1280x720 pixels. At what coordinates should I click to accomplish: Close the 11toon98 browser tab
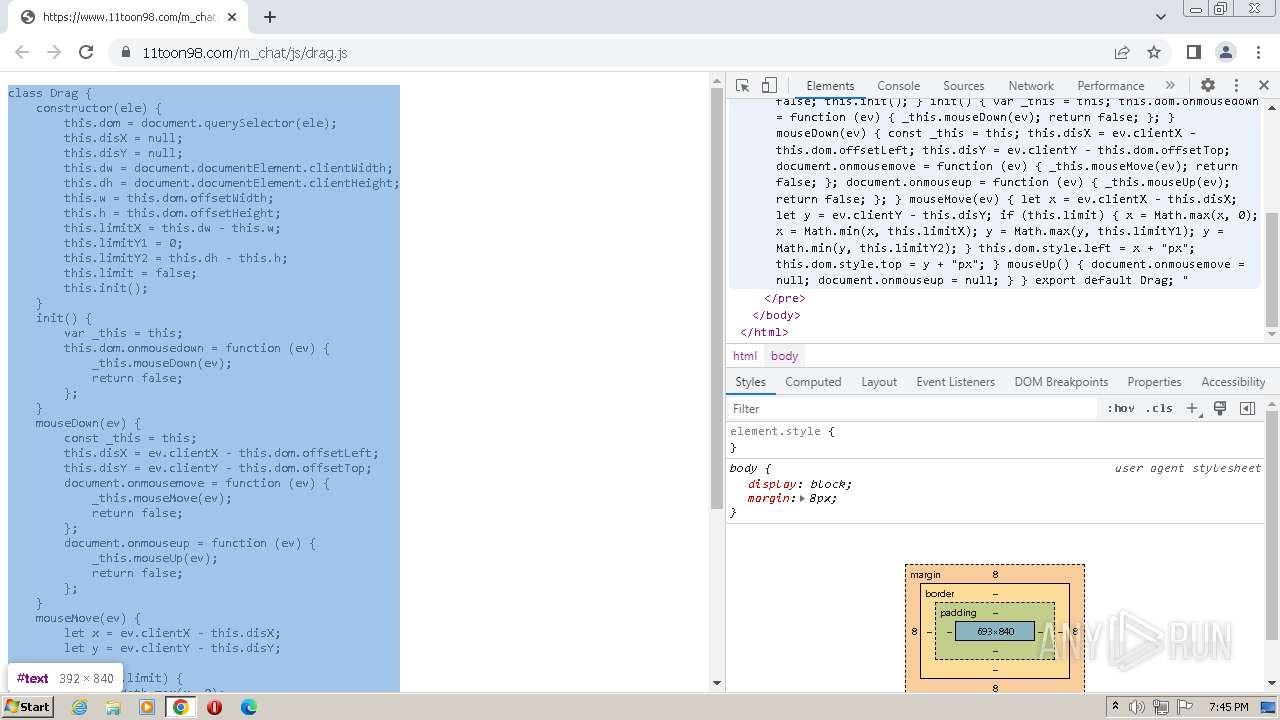click(x=232, y=17)
